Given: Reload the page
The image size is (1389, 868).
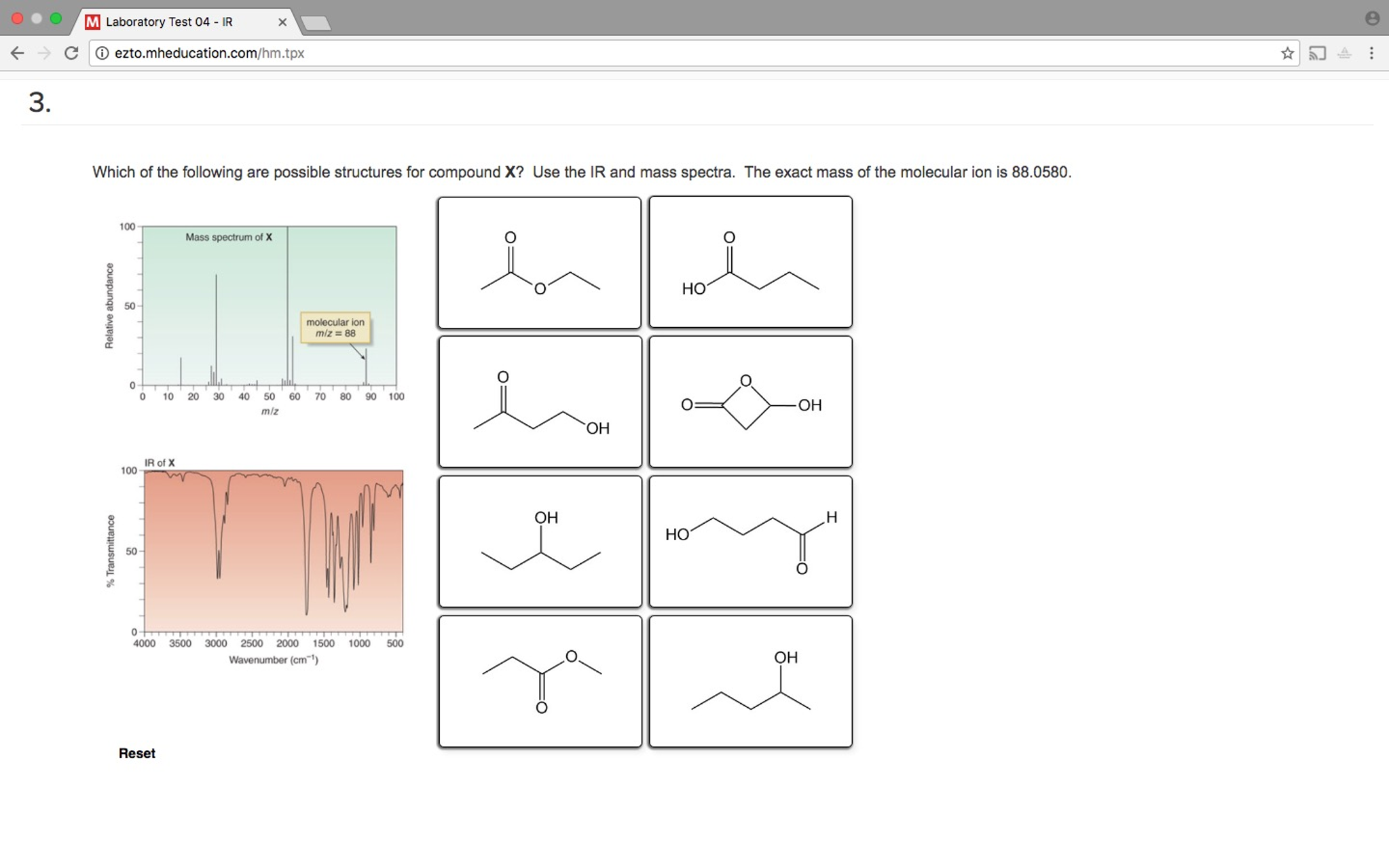Looking at the screenshot, I should (71, 53).
